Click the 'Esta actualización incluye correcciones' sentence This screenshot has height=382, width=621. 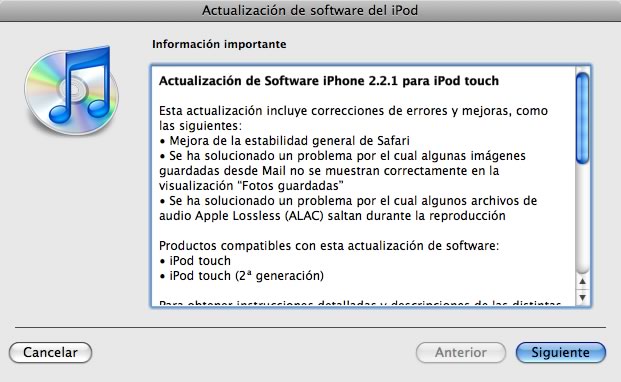(x=353, y=110)
